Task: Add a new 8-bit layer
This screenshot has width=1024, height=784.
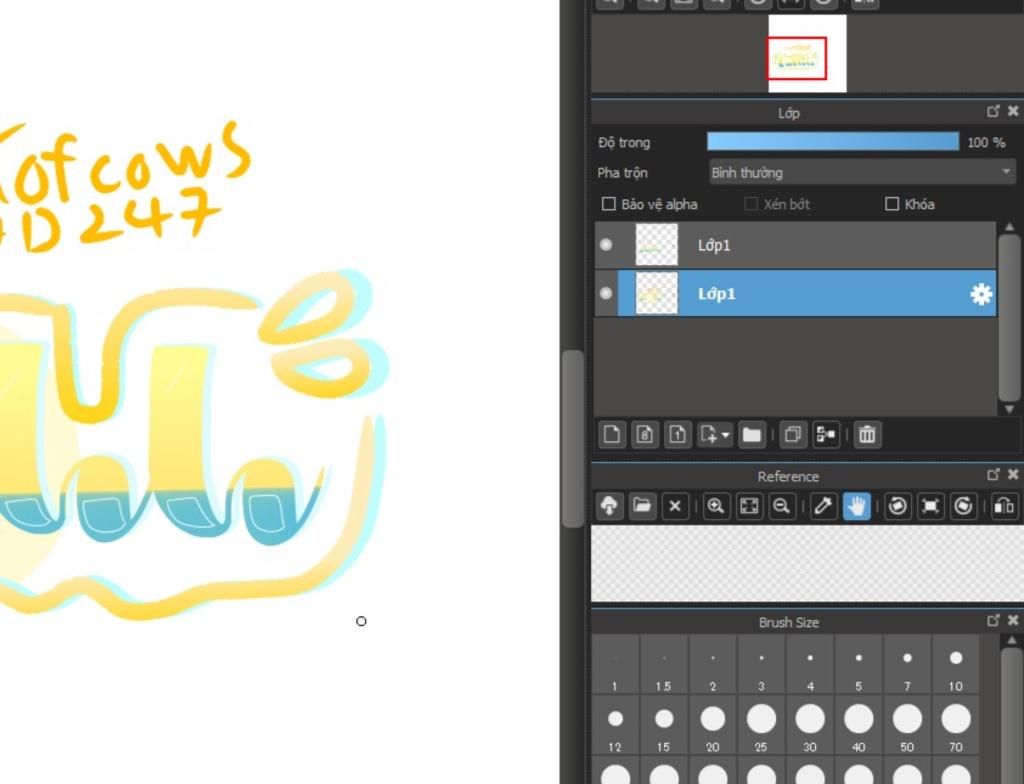Action: [x=645, y=434]
